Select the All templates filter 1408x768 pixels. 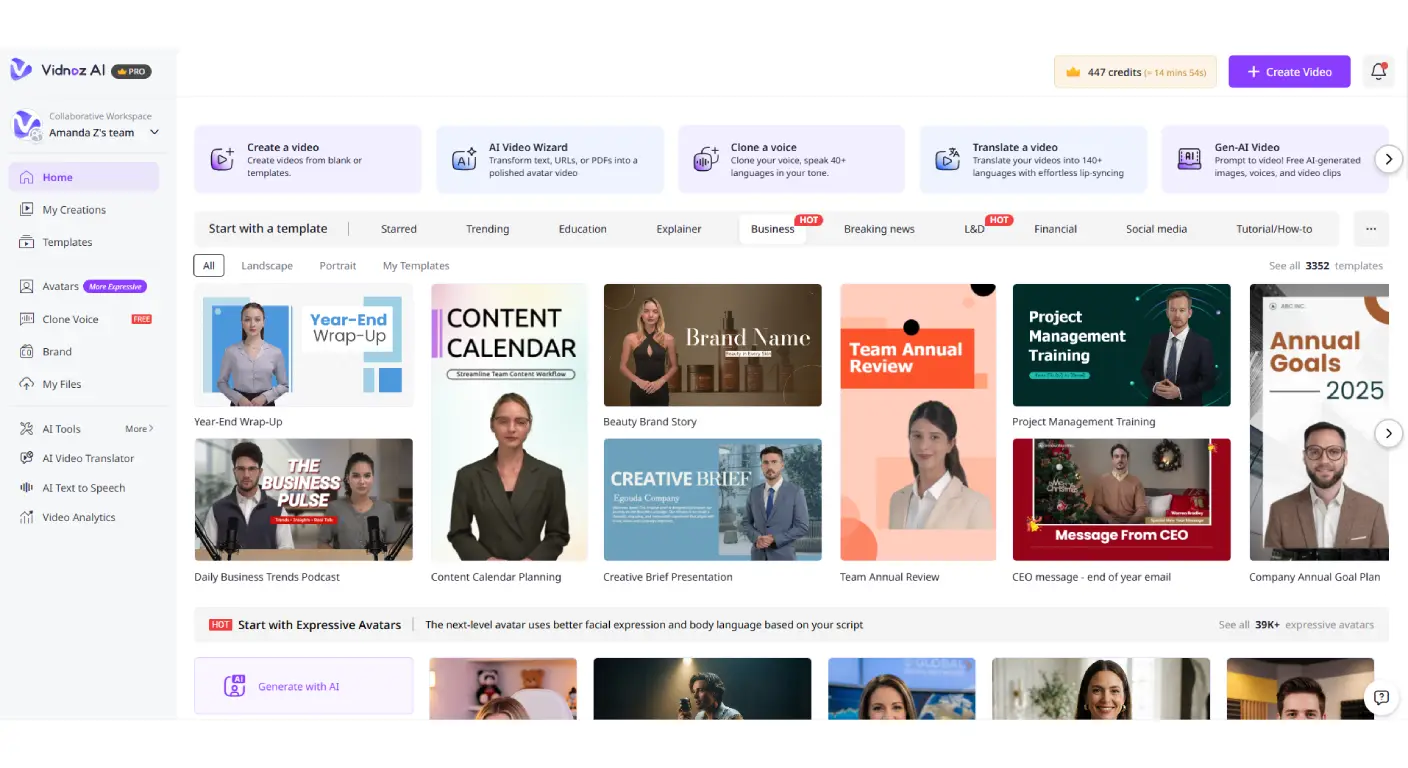click(x=209, y=266)
